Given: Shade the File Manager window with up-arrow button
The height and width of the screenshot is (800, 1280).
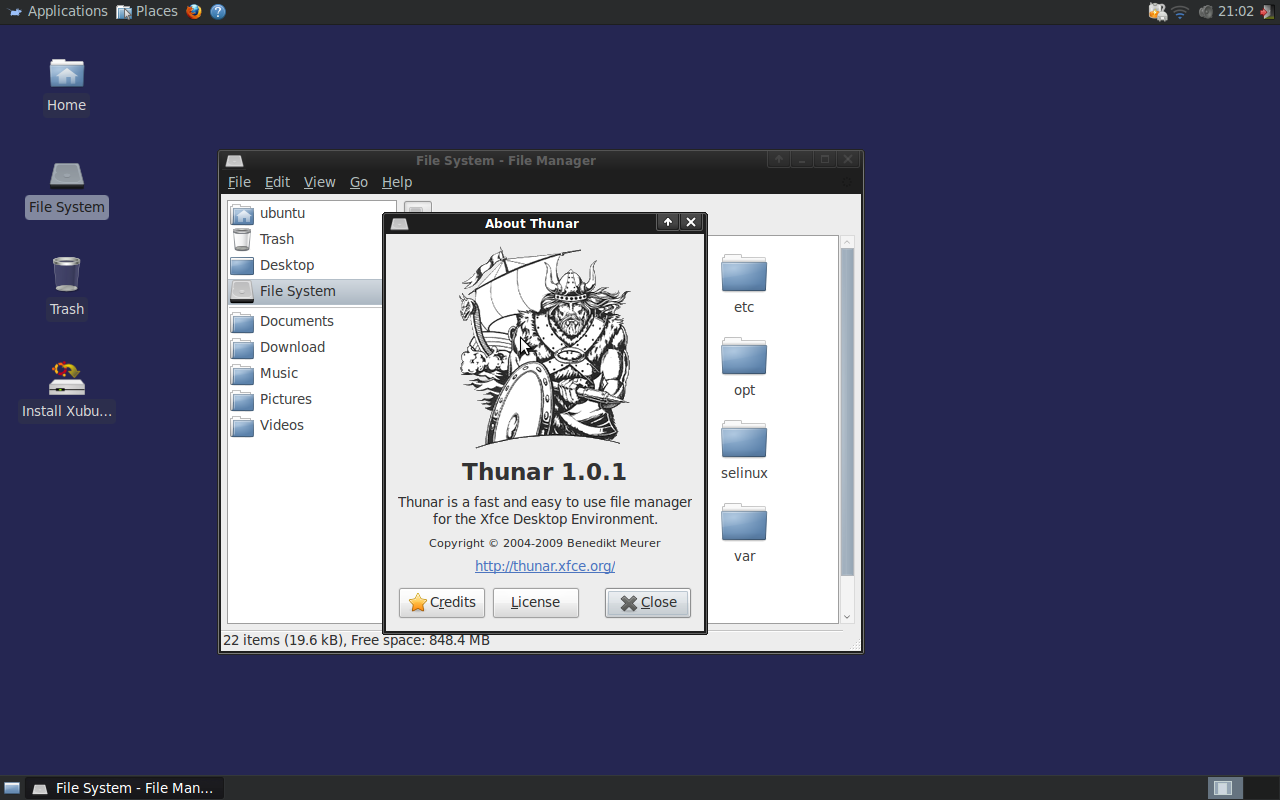Looking at the screenshot, I should [778, 159].
